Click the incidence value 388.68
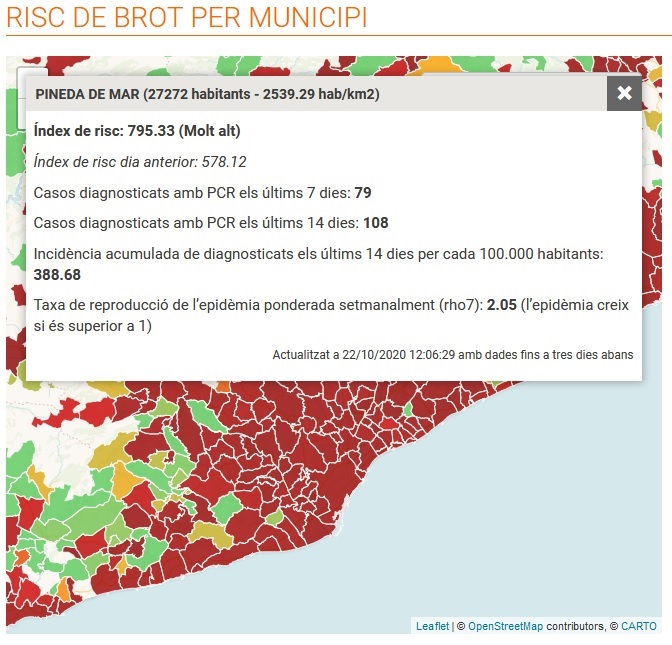672x645 pixels. (57, 275)
